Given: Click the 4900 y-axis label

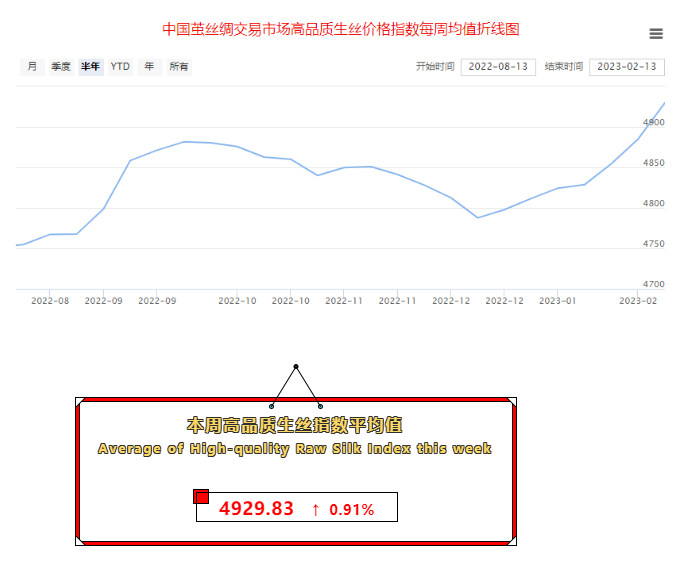Looking at the screenshot, I should point(654,122).
